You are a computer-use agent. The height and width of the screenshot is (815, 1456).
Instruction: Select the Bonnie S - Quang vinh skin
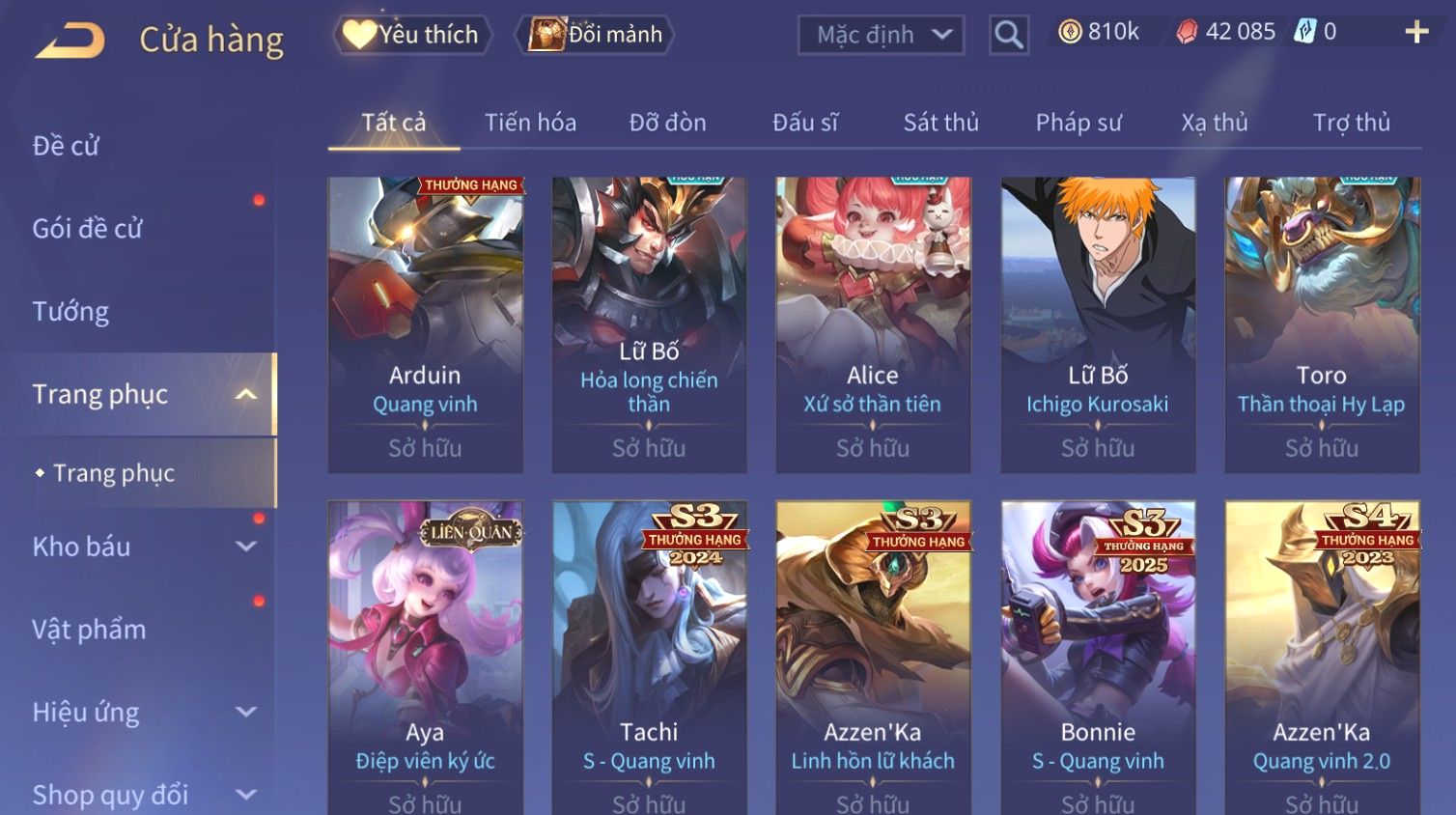[1098, 658]
